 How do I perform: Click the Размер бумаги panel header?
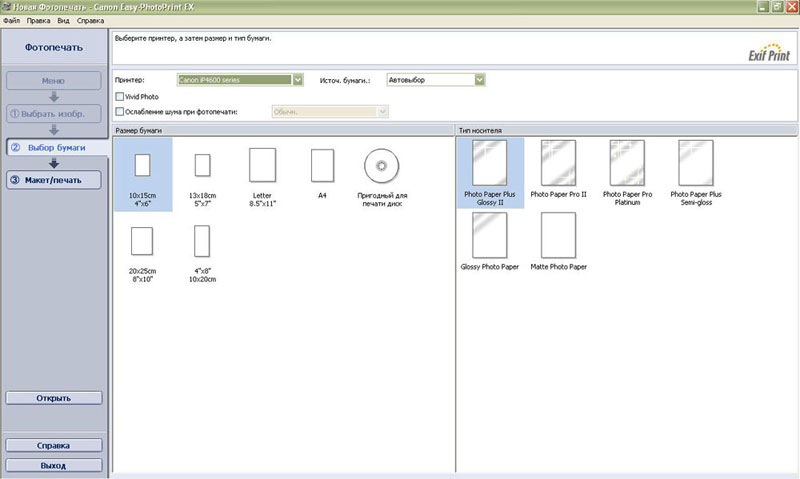283,131
